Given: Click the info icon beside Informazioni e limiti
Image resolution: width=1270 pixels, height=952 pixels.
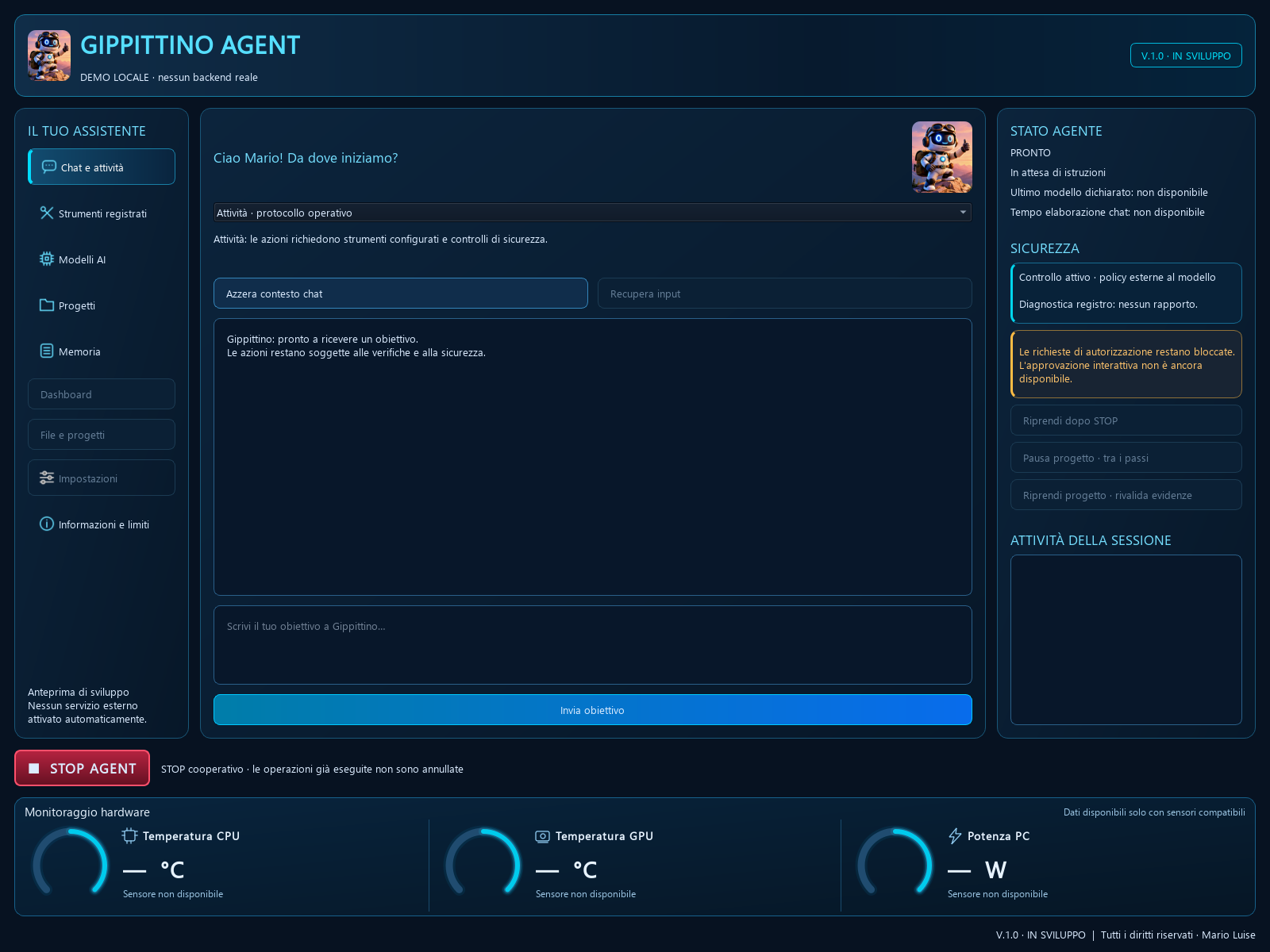Looking at the screenshot, I should pyautogui.click(x=47, y=524).
